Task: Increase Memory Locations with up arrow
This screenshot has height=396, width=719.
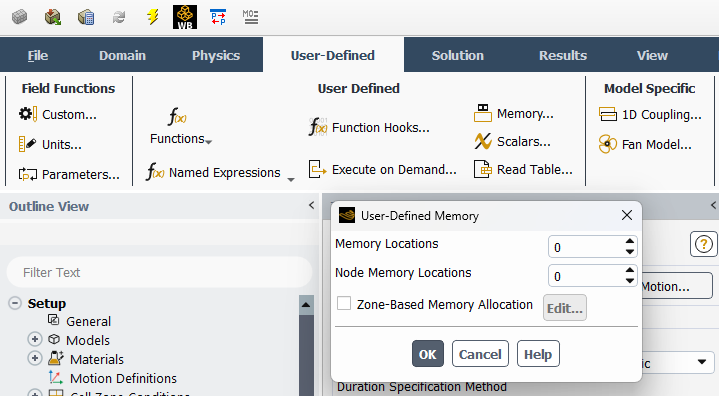Action: (630, 242)
